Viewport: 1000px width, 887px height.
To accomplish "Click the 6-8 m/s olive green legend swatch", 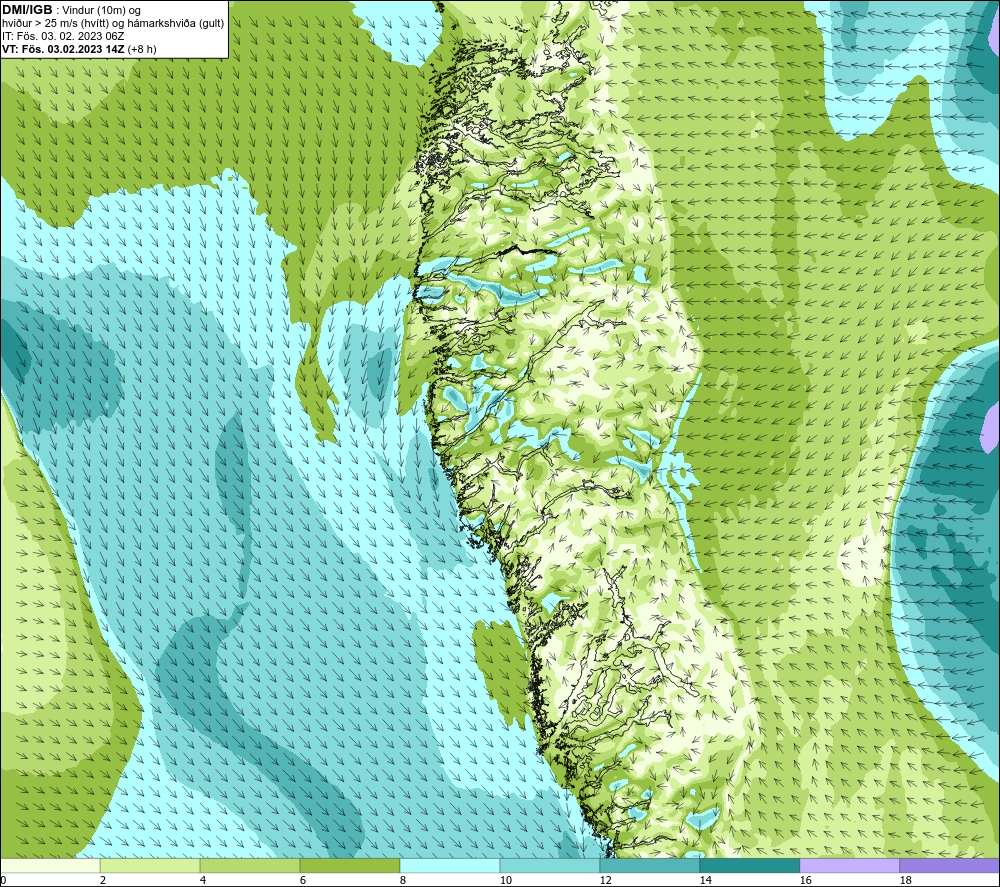I will (349, 866).
